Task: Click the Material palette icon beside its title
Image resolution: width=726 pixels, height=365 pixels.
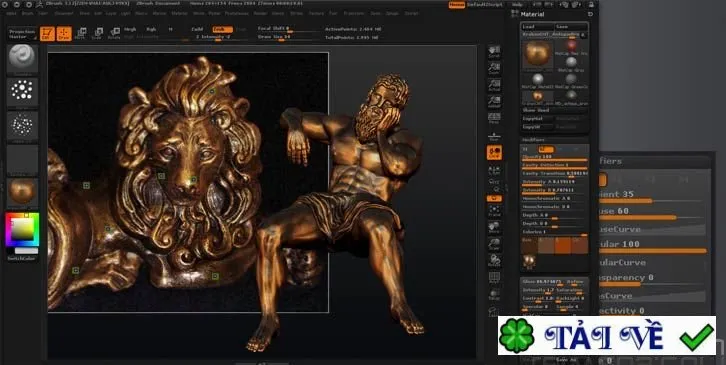Action: [x=514, y=14]
